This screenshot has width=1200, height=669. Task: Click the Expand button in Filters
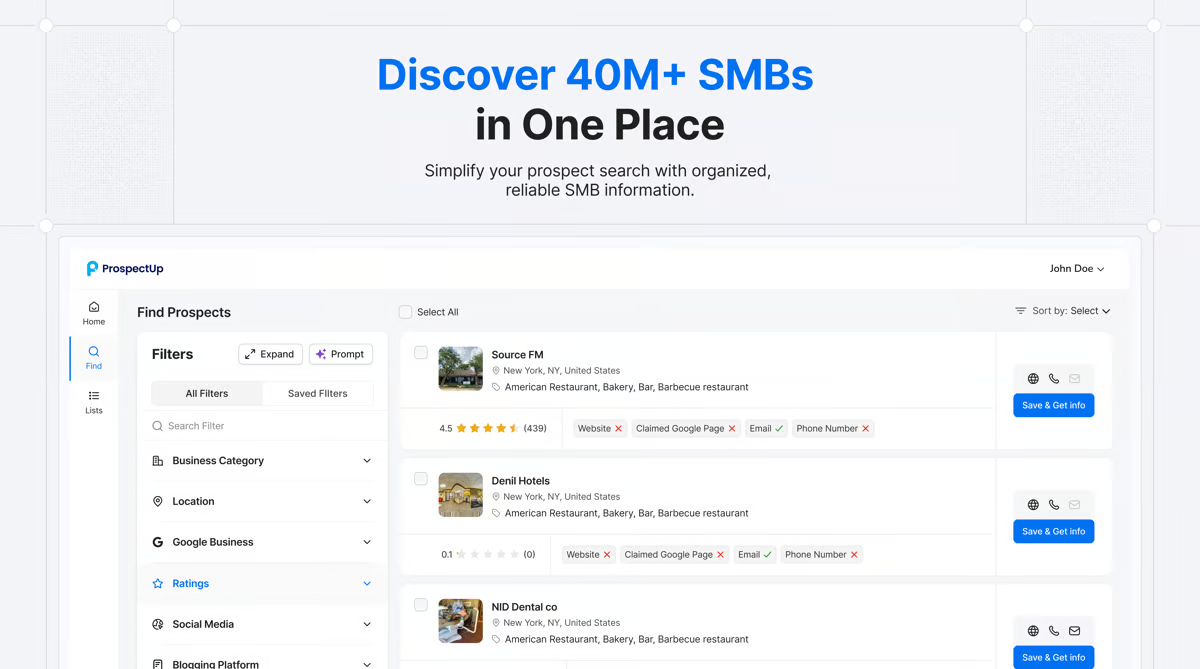tap(270, 354)
